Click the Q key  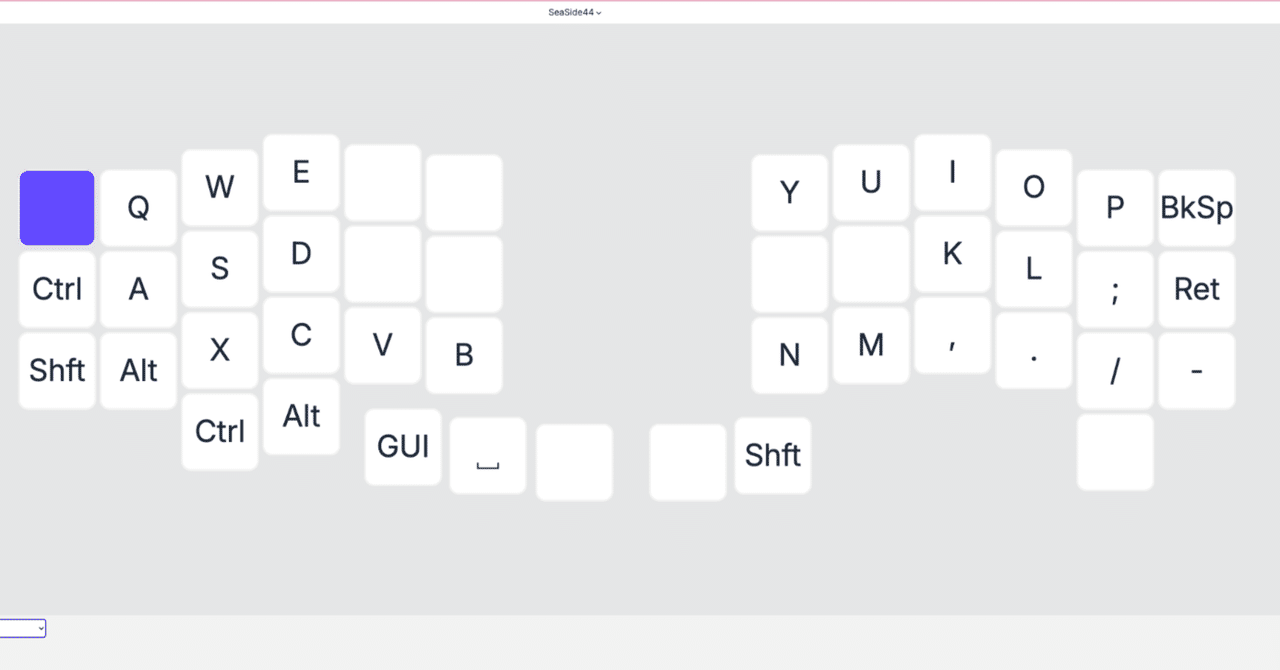pyautogui.click(x=138, y=208)
